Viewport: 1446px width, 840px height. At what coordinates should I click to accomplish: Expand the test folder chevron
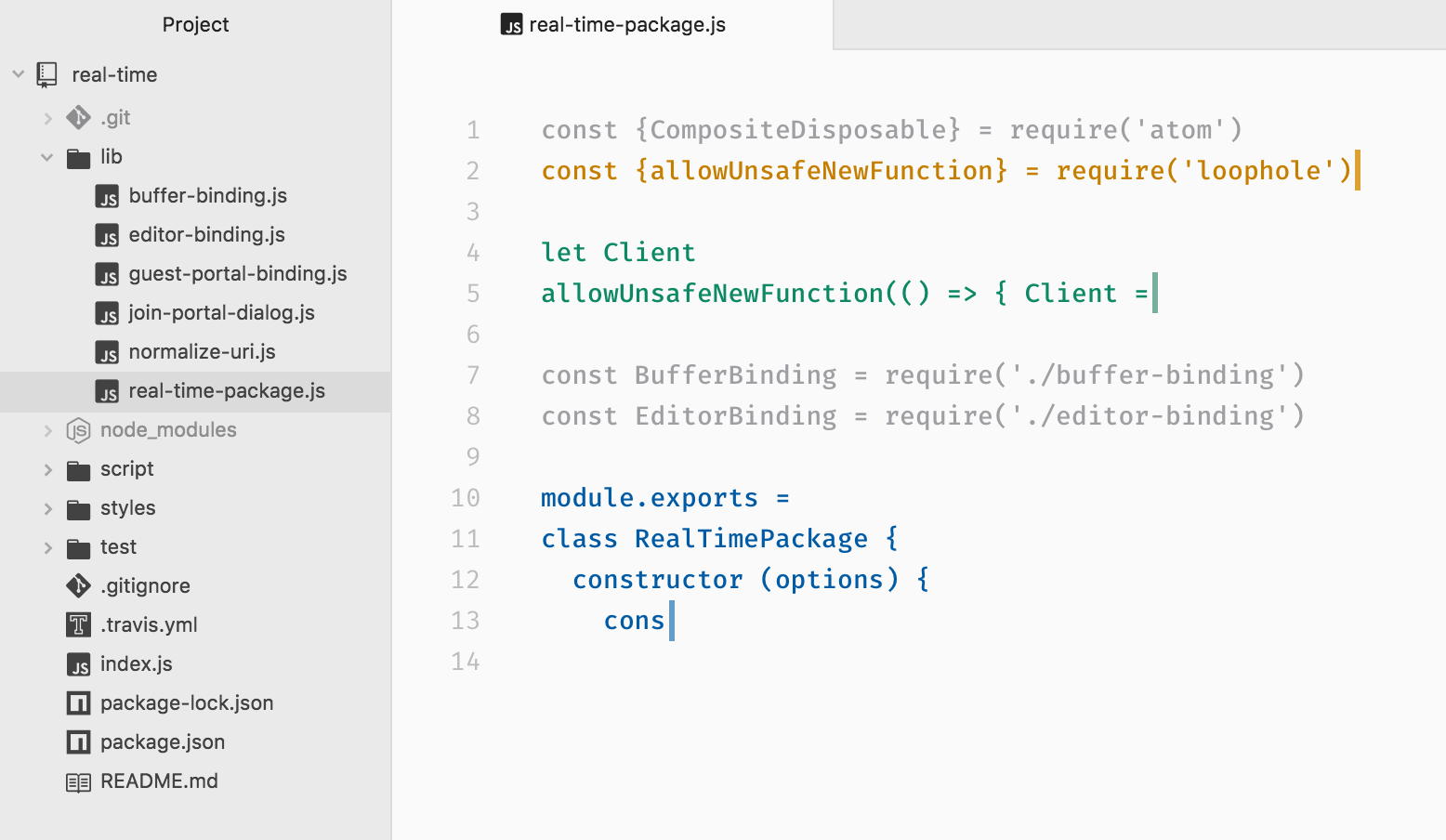coord(48,547)
